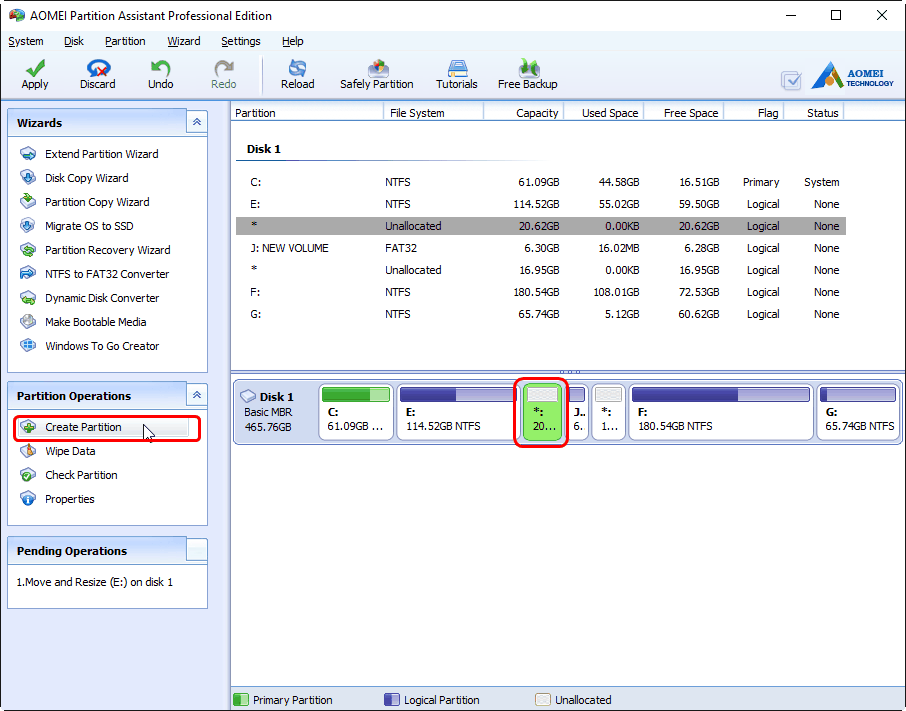
Task: Launch the Extend Partition Wizard icon
Action: [x=28, y=154]
